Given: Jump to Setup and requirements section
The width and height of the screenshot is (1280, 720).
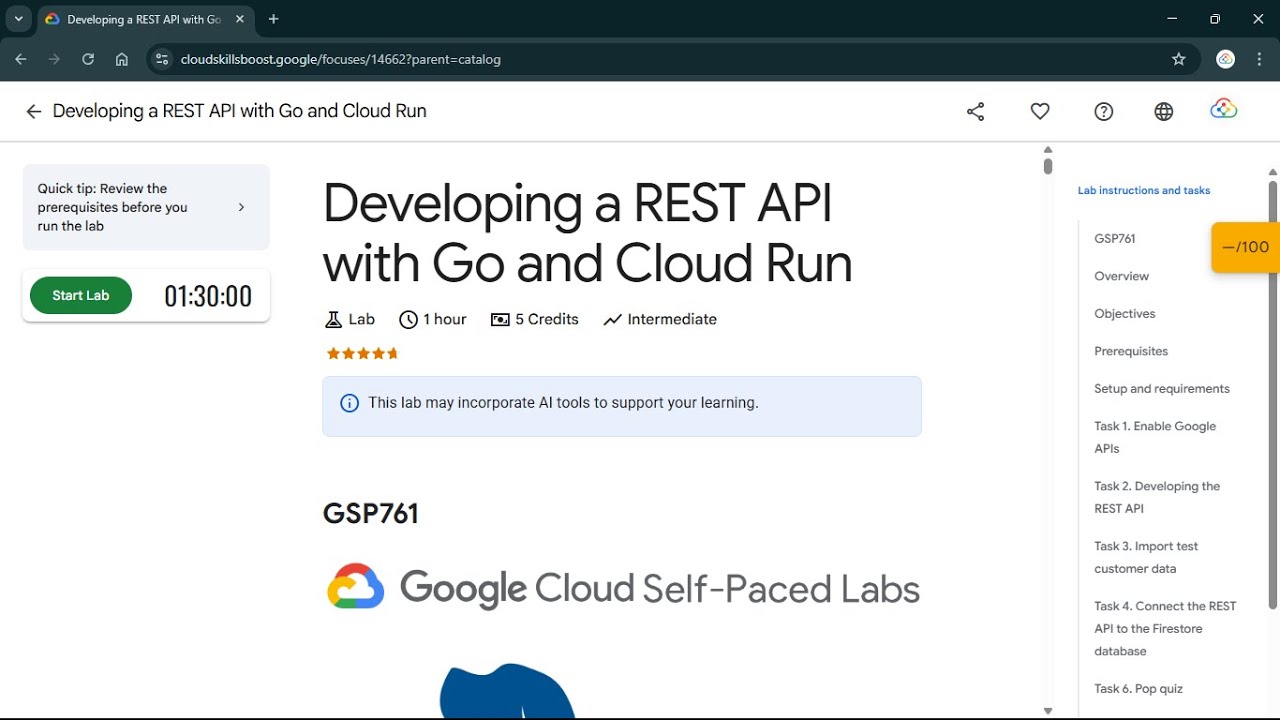Looking at the screenshot, I should pos(1162,389).
